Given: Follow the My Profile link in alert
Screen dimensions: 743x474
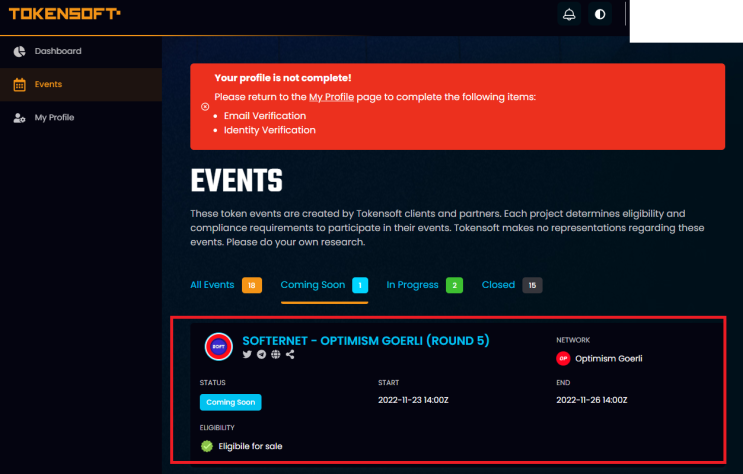Looking at the screenshot, I should pyautogui.click(x=331, y=97).
